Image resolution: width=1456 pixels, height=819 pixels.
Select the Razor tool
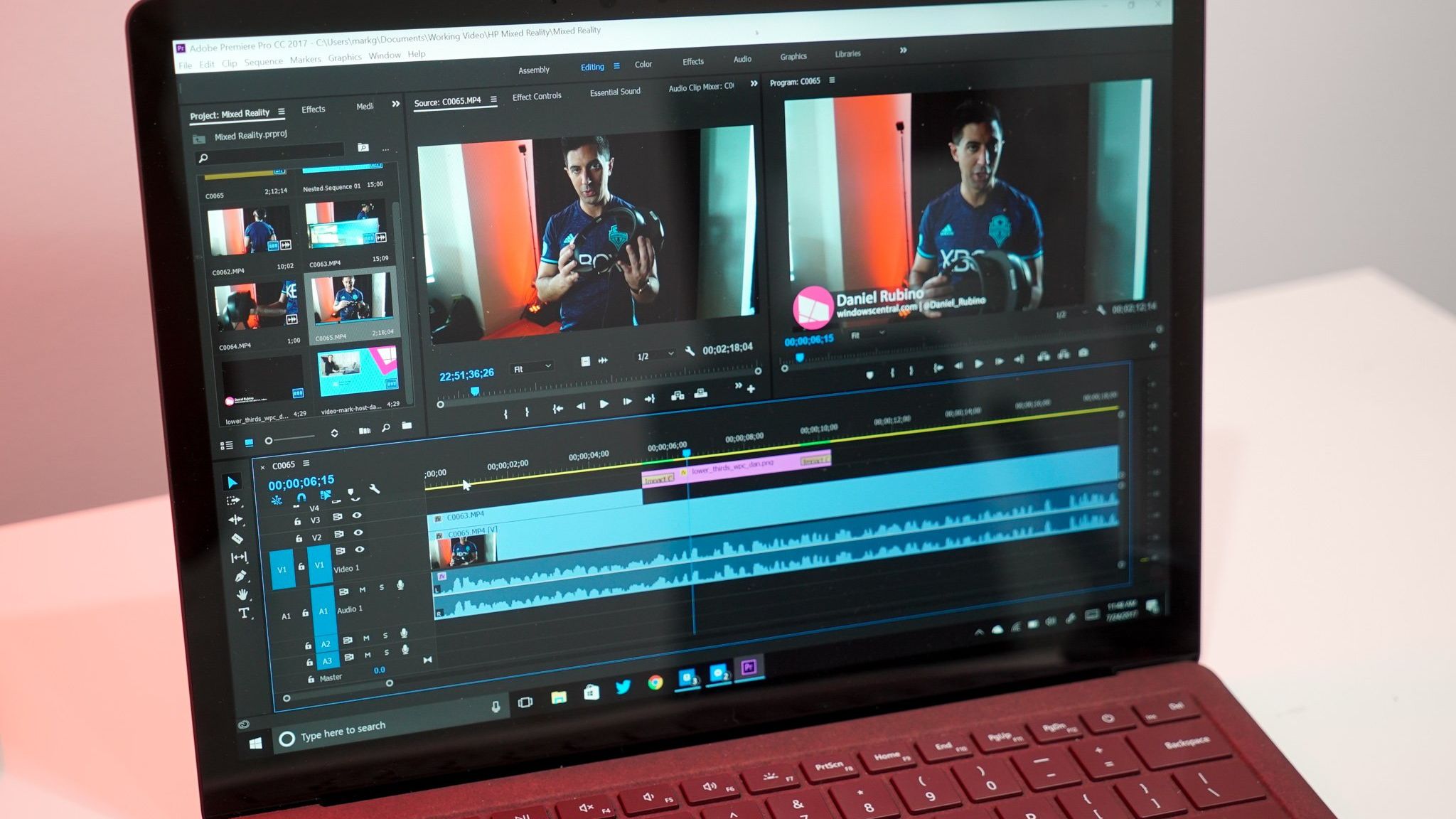click(x=237, y=539)
